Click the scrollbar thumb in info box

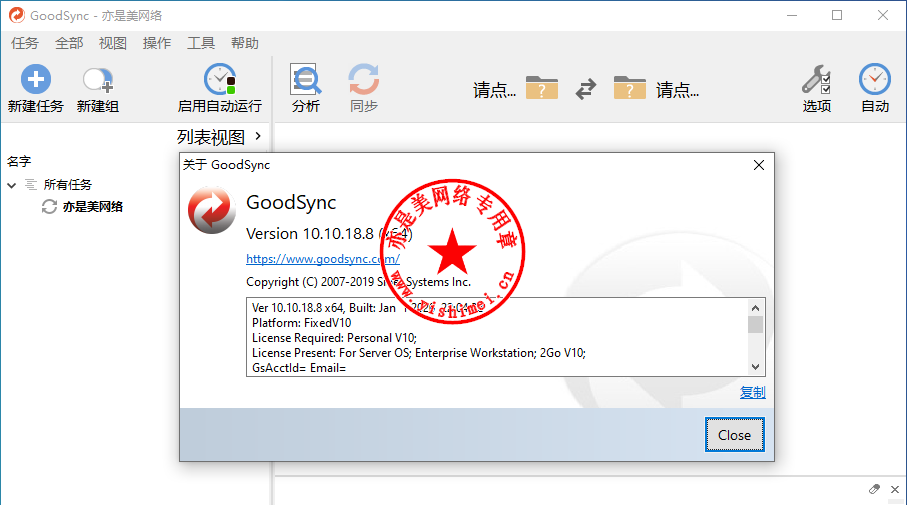(755, 325)
